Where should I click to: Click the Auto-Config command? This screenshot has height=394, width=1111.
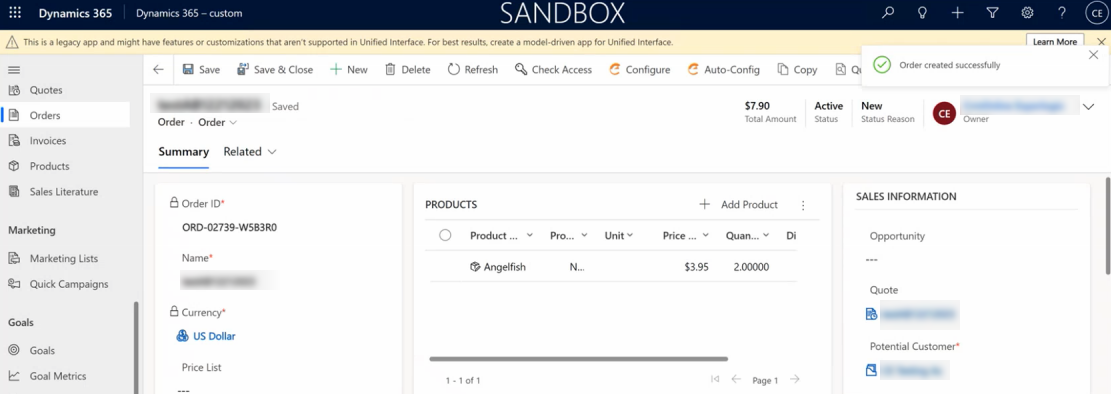point(723,69)
